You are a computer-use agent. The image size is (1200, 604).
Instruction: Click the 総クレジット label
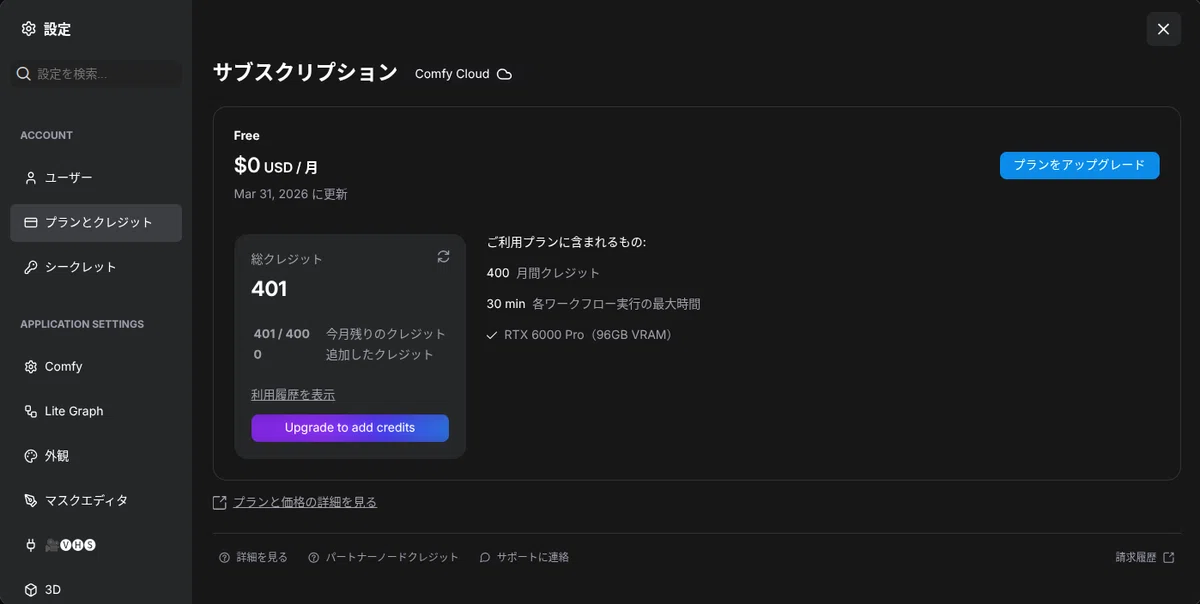point(287,259)
